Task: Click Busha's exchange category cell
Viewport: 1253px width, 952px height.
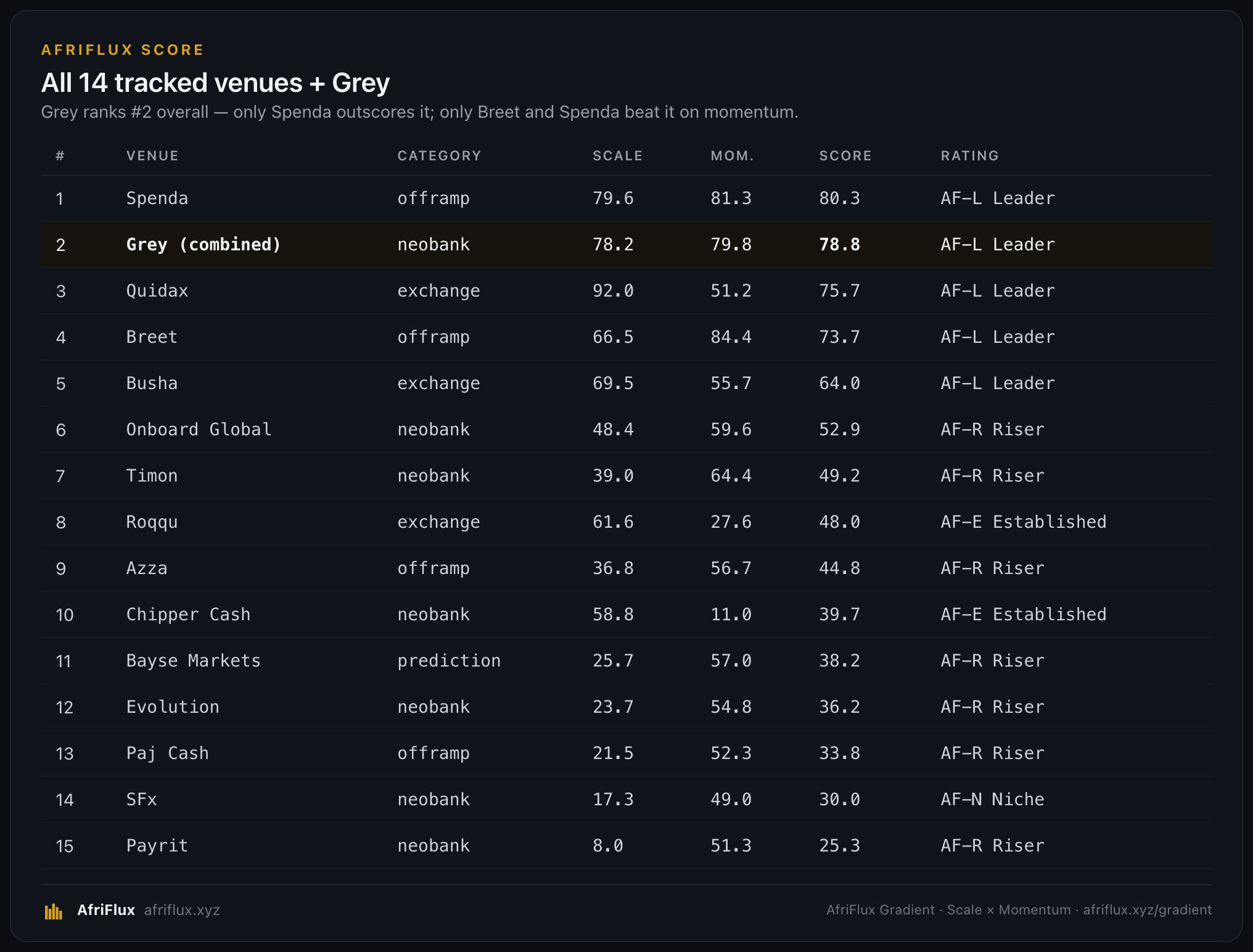Action: [438, 384]
